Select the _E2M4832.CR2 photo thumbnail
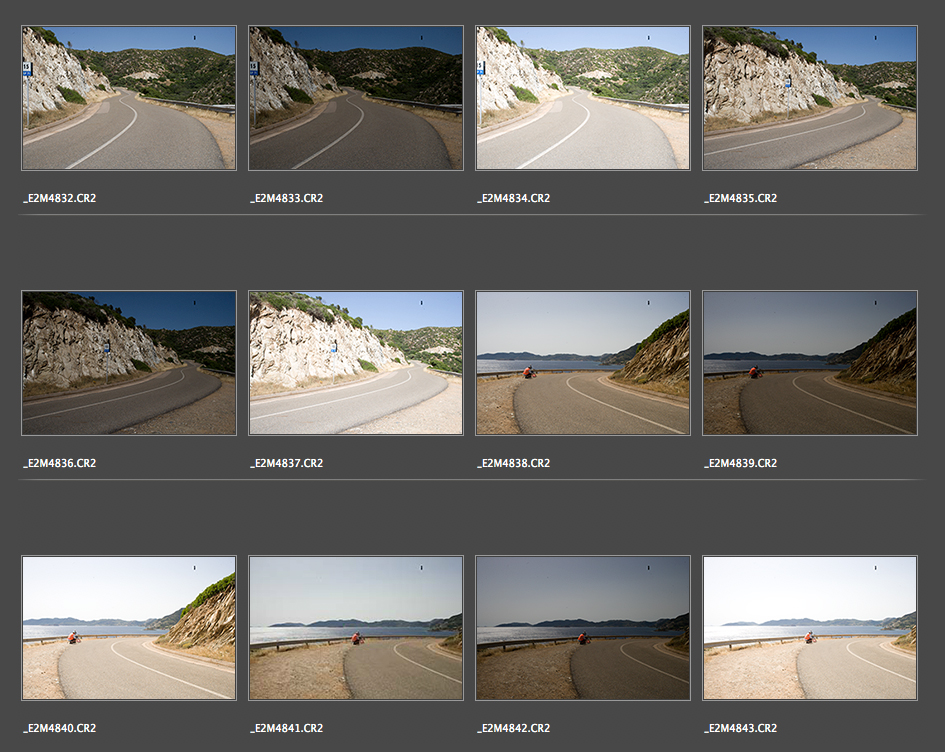The image size is (945, 752). coord(129,98)
